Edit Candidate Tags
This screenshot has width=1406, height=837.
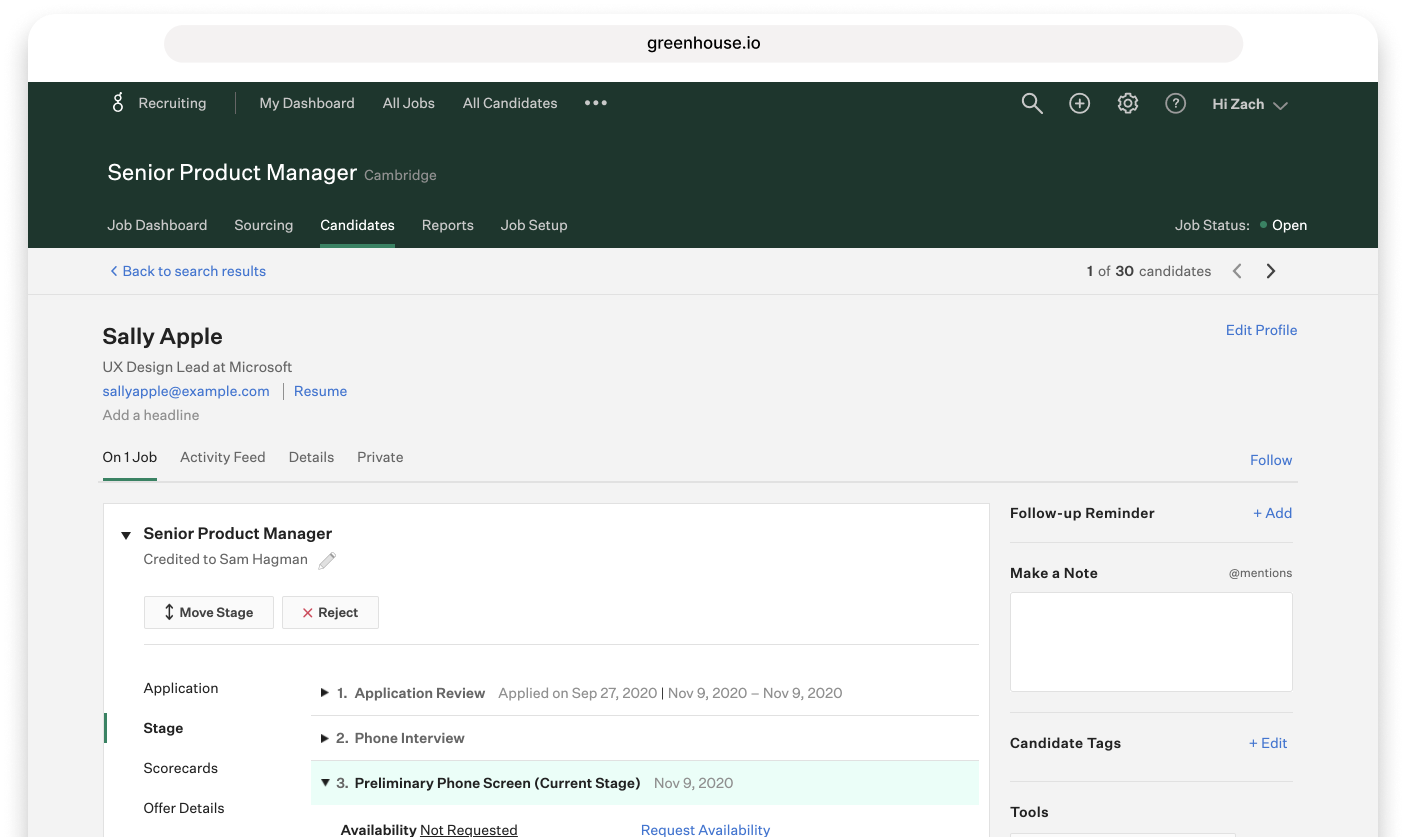pos(1268,743)
